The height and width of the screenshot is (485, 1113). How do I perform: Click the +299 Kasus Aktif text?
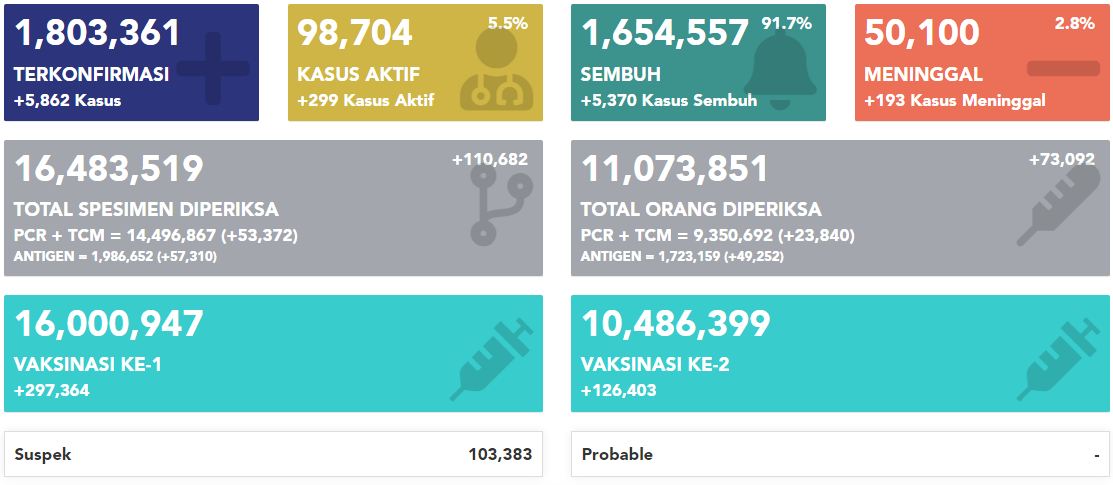pyautogui.click(x=366, y=101)
